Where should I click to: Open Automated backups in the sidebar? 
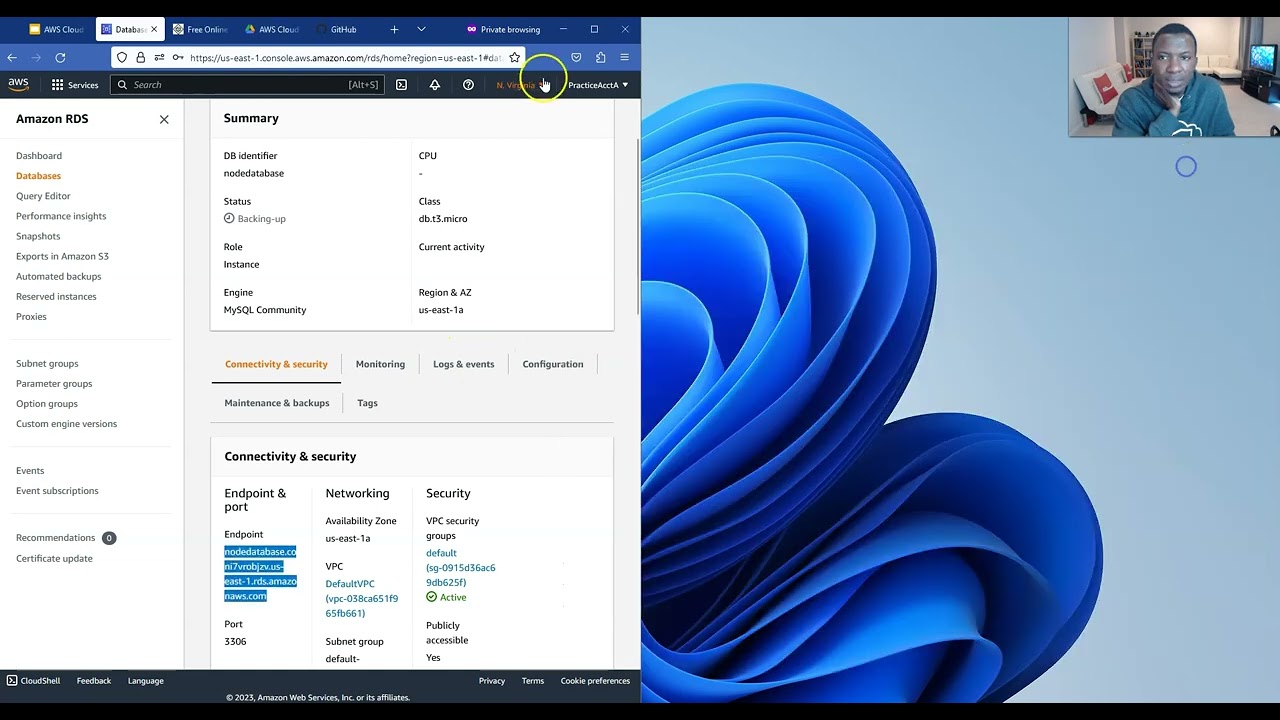click(x=58, y=276)
